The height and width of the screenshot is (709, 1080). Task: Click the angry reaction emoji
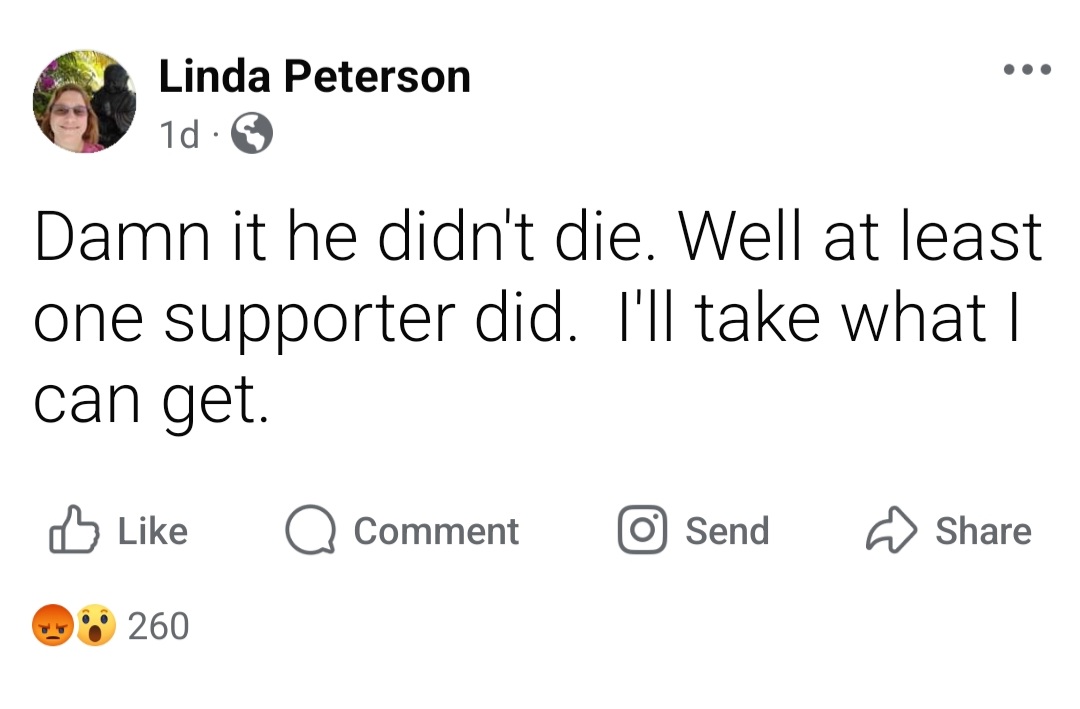coord(53,626)
